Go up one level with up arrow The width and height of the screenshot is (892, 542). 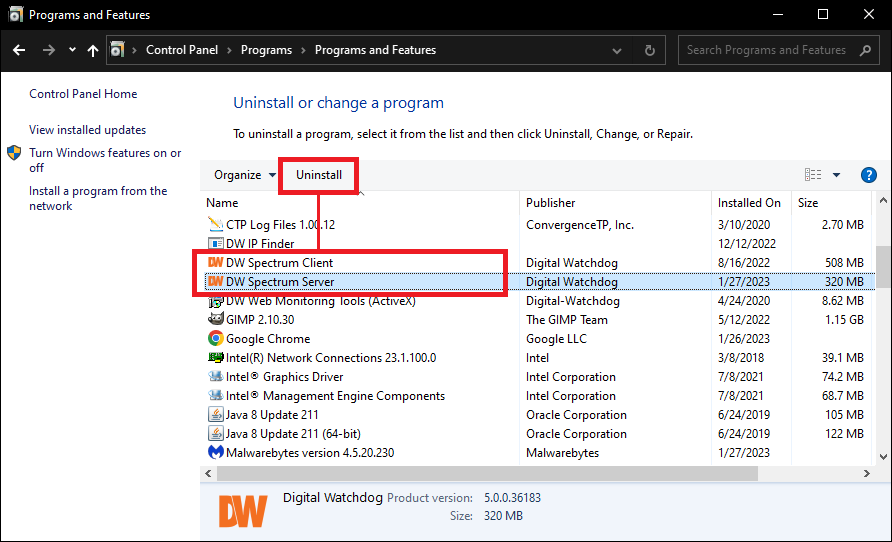(93, 50)
